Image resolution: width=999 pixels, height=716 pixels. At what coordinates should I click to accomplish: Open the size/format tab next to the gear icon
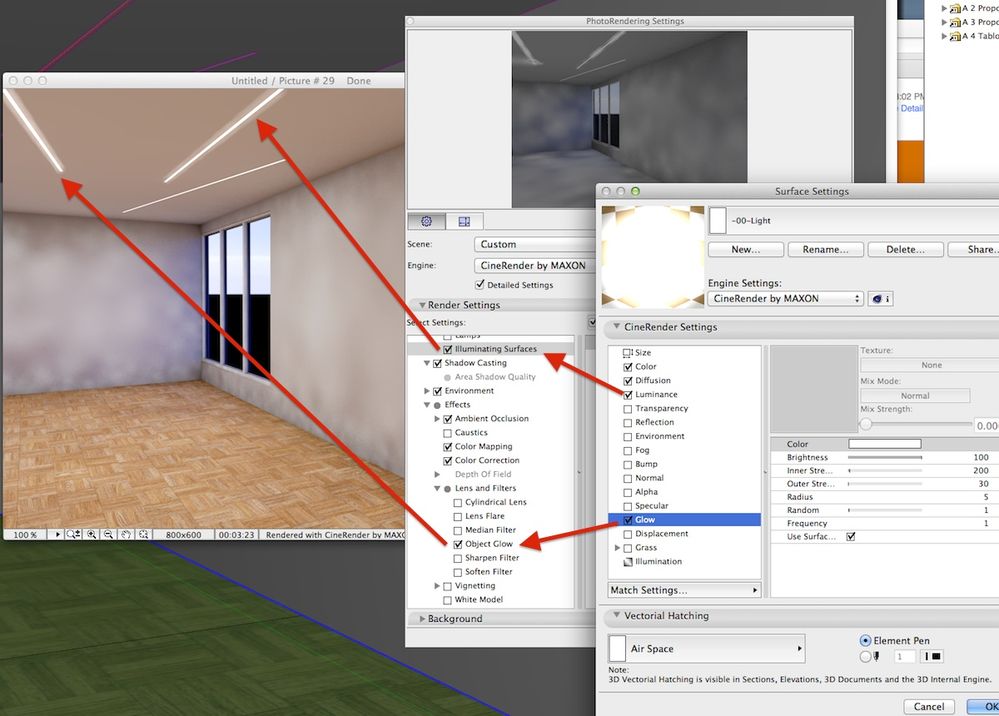point(464,221)
